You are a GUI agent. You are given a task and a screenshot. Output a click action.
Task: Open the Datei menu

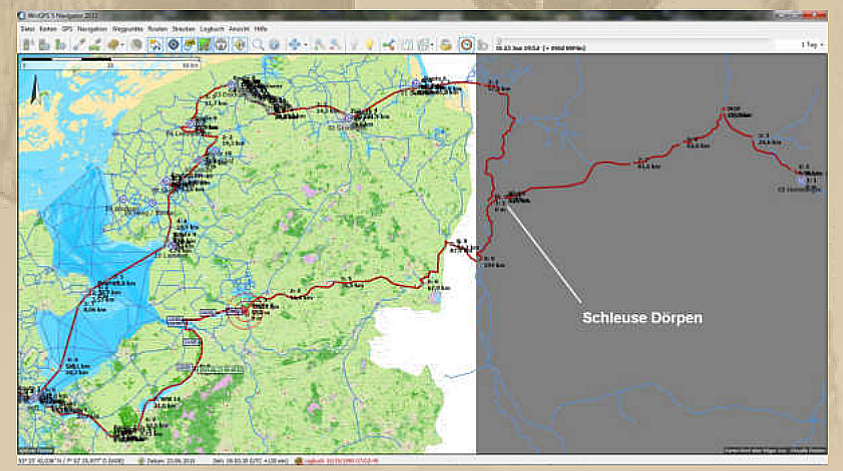point(27,29)
